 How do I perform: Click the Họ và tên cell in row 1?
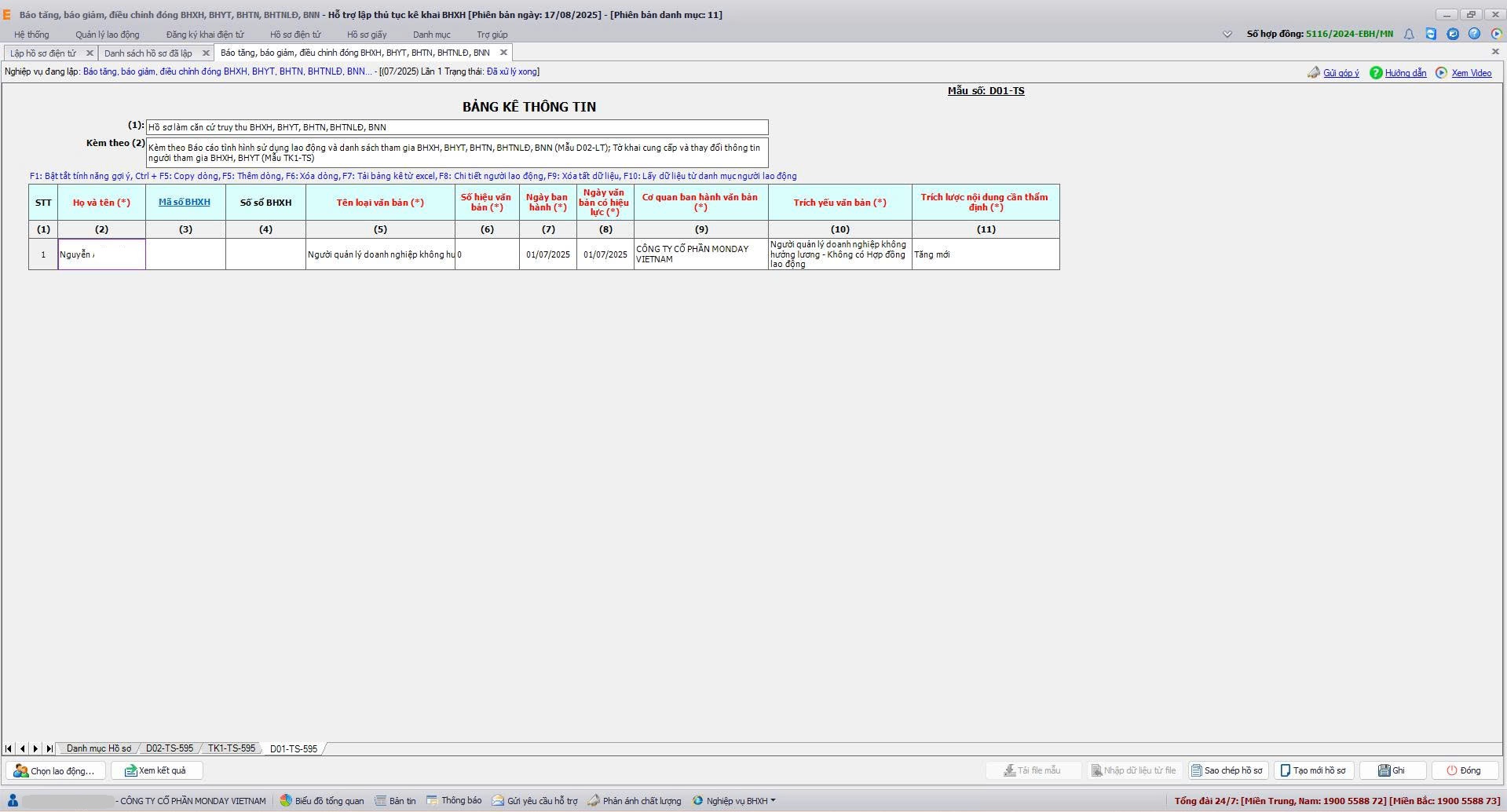pyautogui.click(x=101, y=254)
